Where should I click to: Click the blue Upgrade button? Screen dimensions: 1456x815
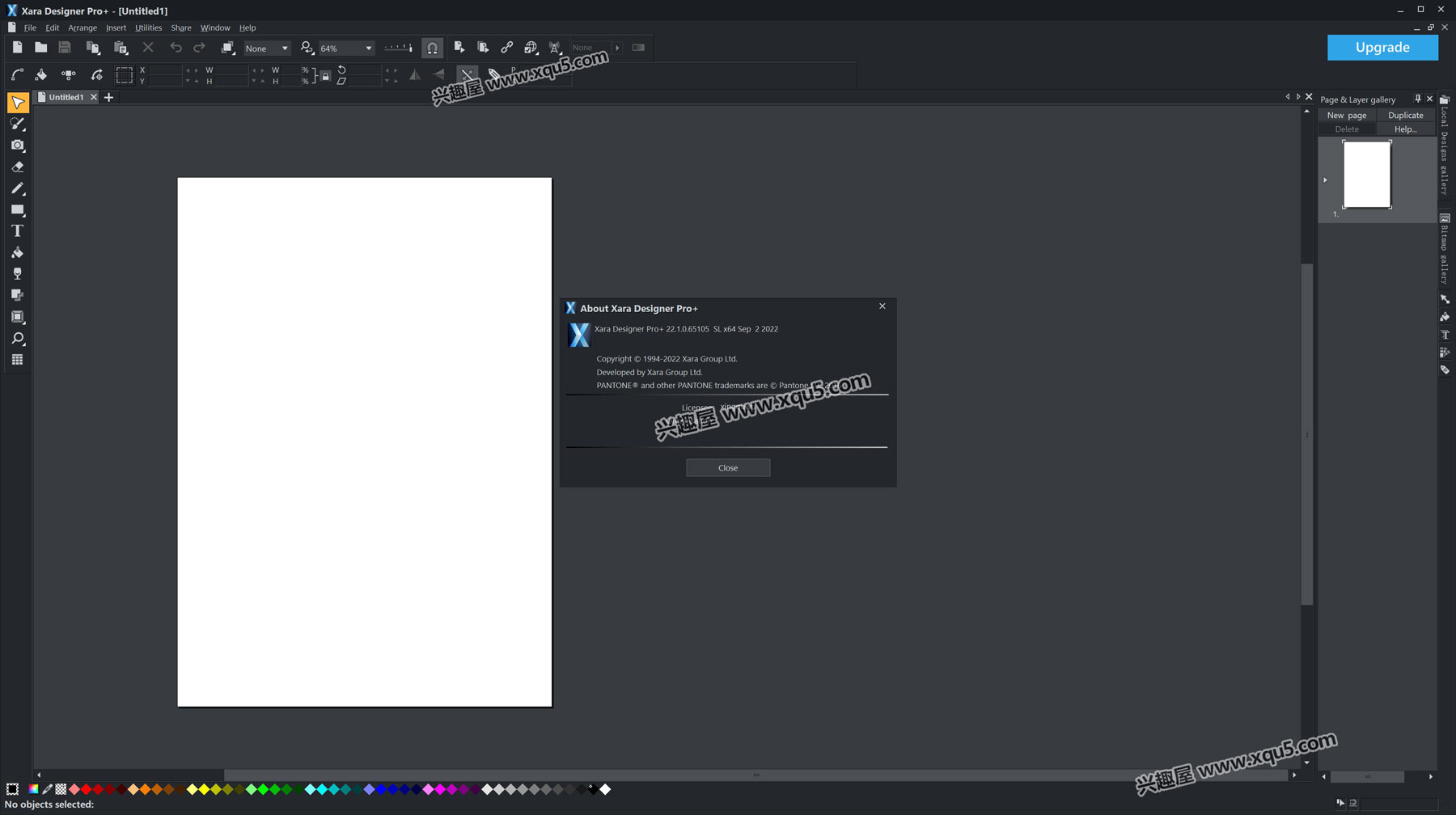click(x=1382, y=47)
